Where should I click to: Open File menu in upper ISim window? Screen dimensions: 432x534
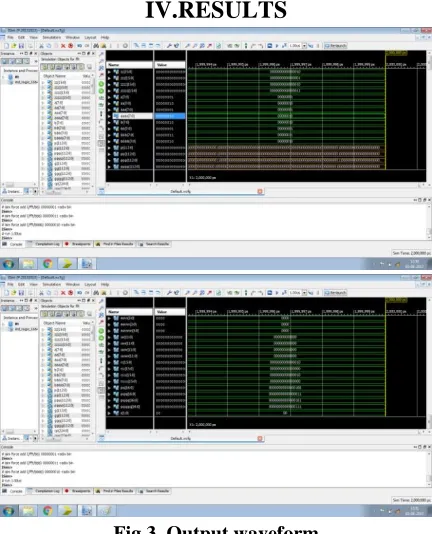(11, 37)
